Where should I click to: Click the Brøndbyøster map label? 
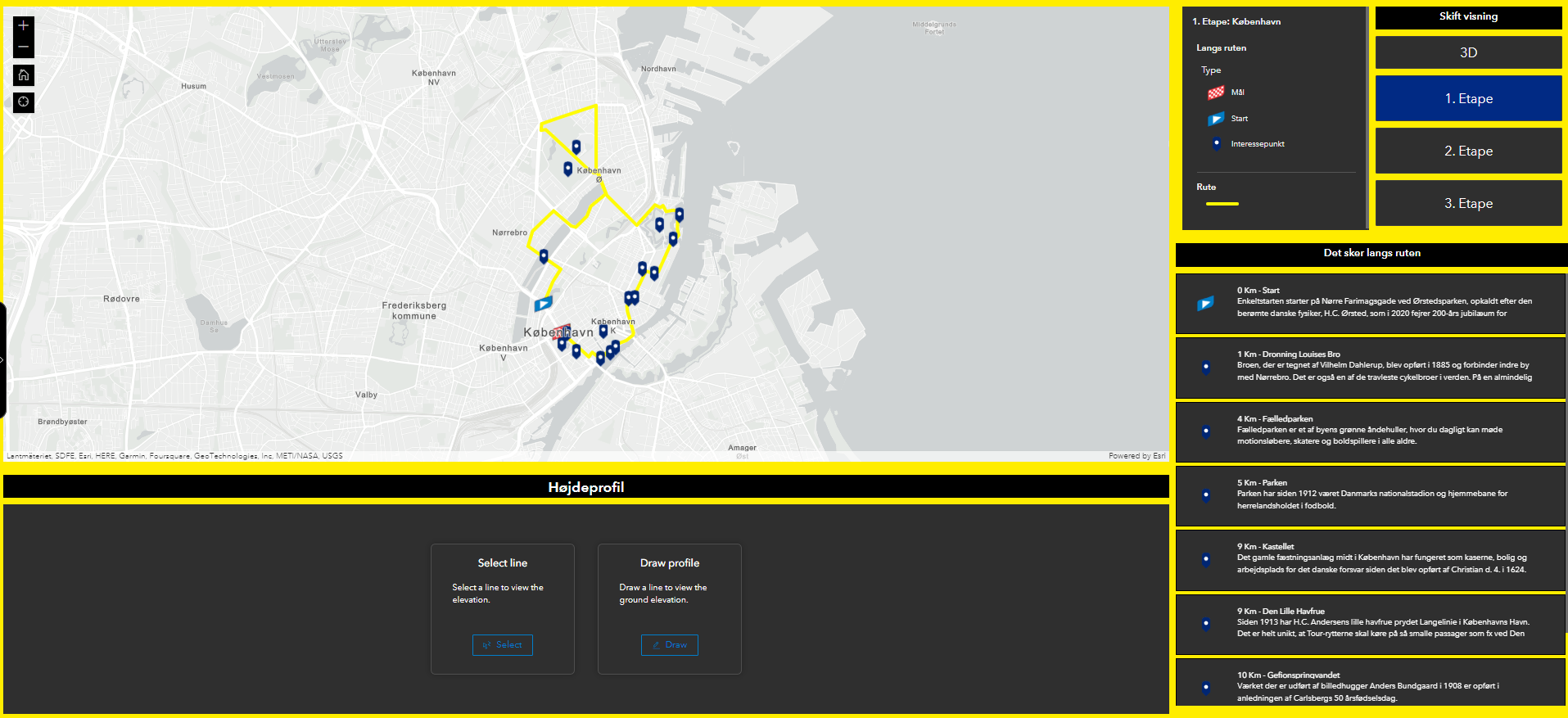[x=62, y=422]
